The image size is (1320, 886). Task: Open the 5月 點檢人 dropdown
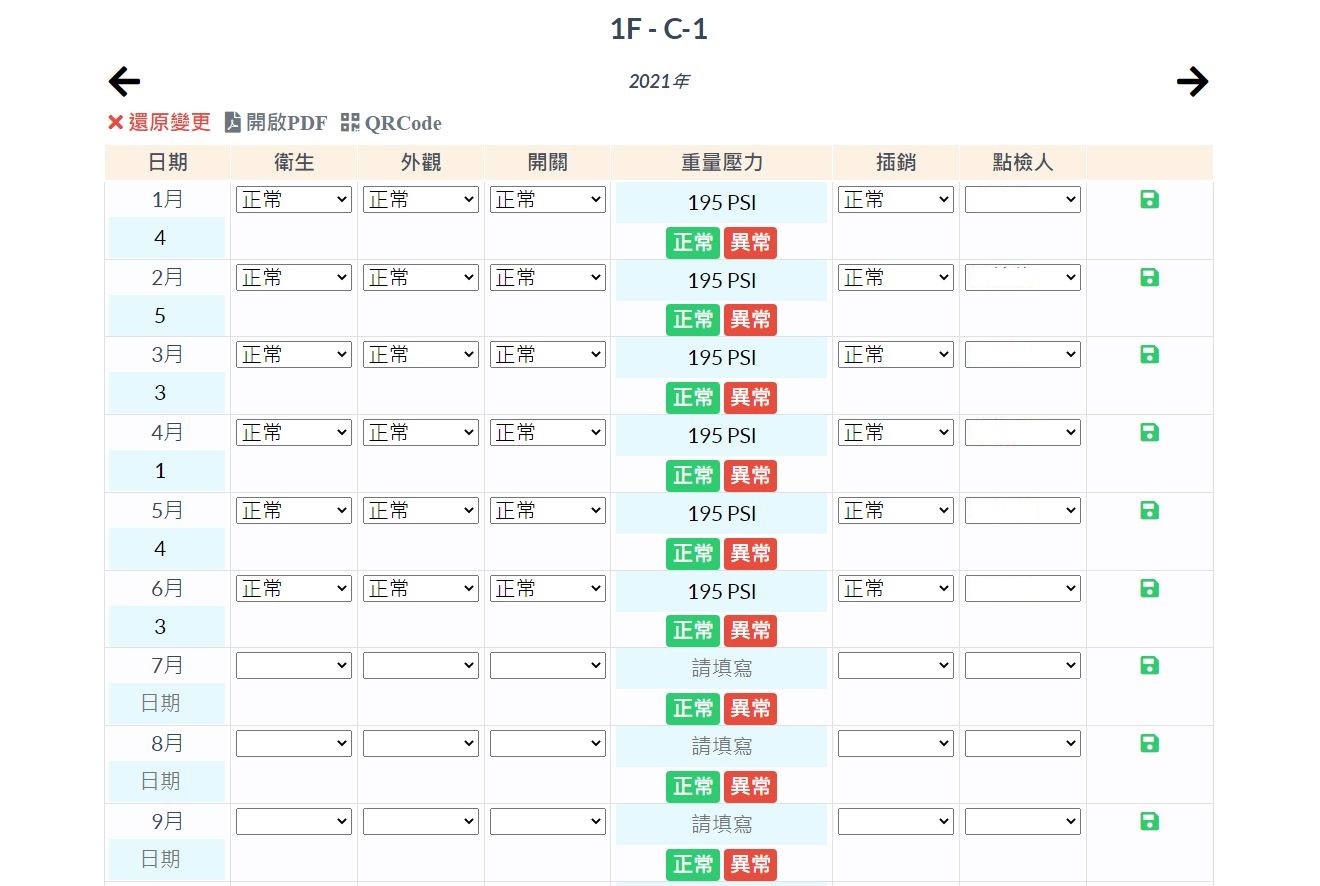pyautogui.click(x=1022, y=511)
